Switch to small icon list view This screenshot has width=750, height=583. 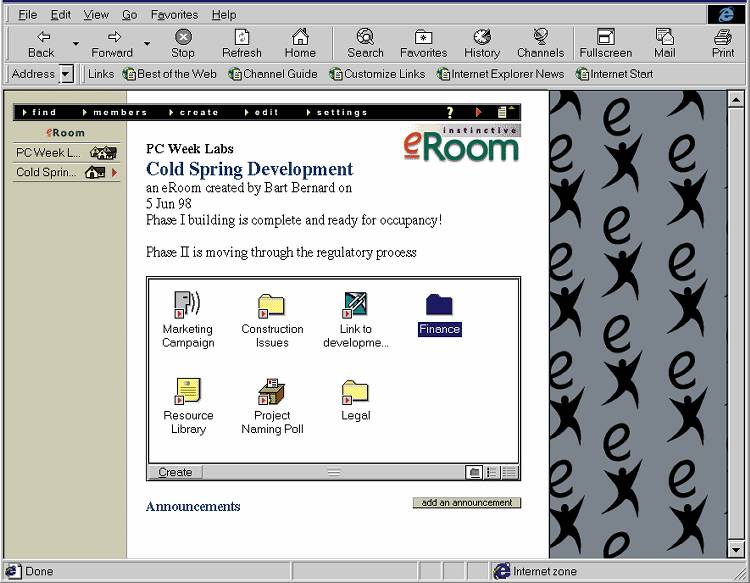pos(491,473)
